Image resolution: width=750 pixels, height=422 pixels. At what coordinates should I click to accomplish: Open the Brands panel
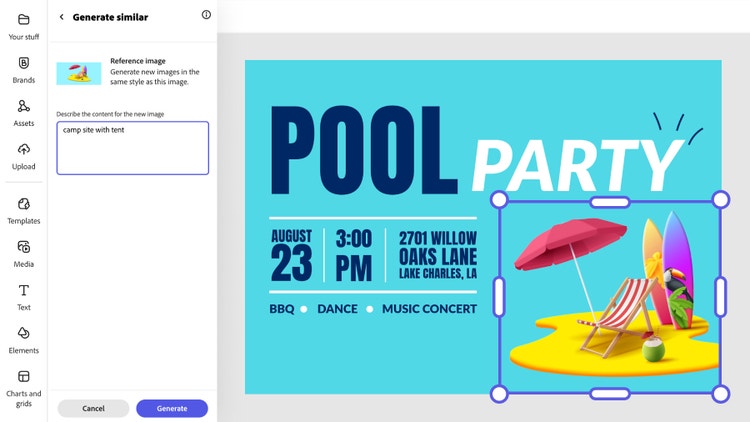[x=23, y=63]
